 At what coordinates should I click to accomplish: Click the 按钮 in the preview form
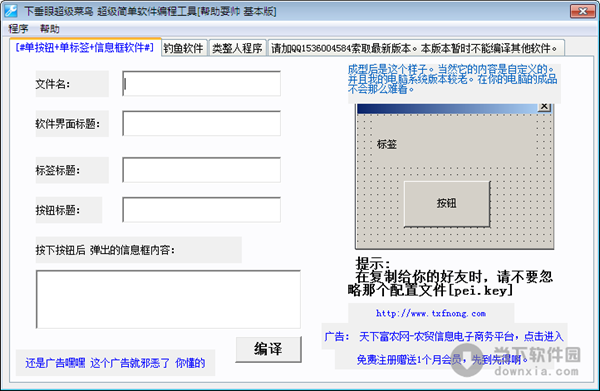(447, 204)
